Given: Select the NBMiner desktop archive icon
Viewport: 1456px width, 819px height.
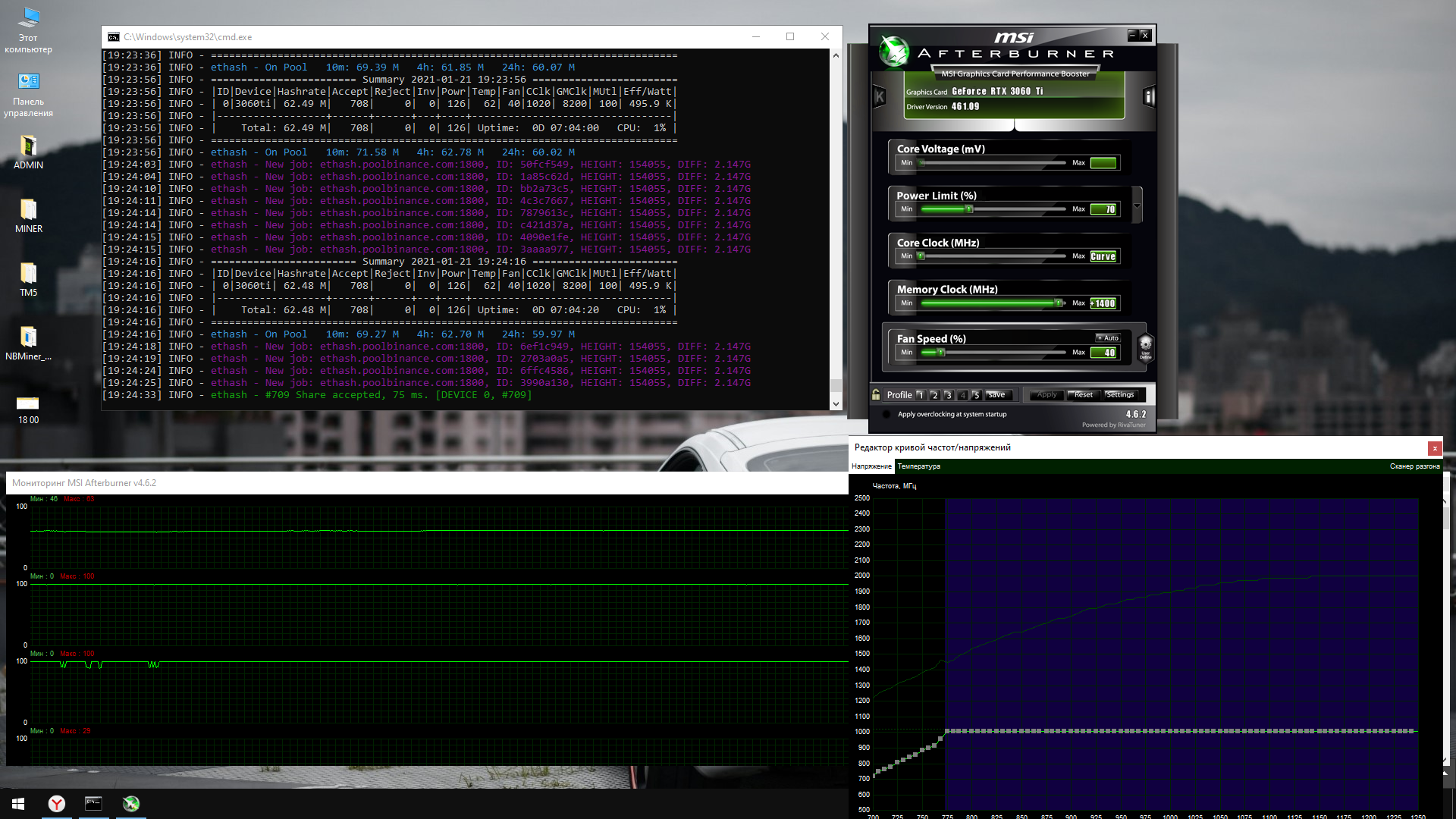Looking at the screenshot, I should pos(28,343).
